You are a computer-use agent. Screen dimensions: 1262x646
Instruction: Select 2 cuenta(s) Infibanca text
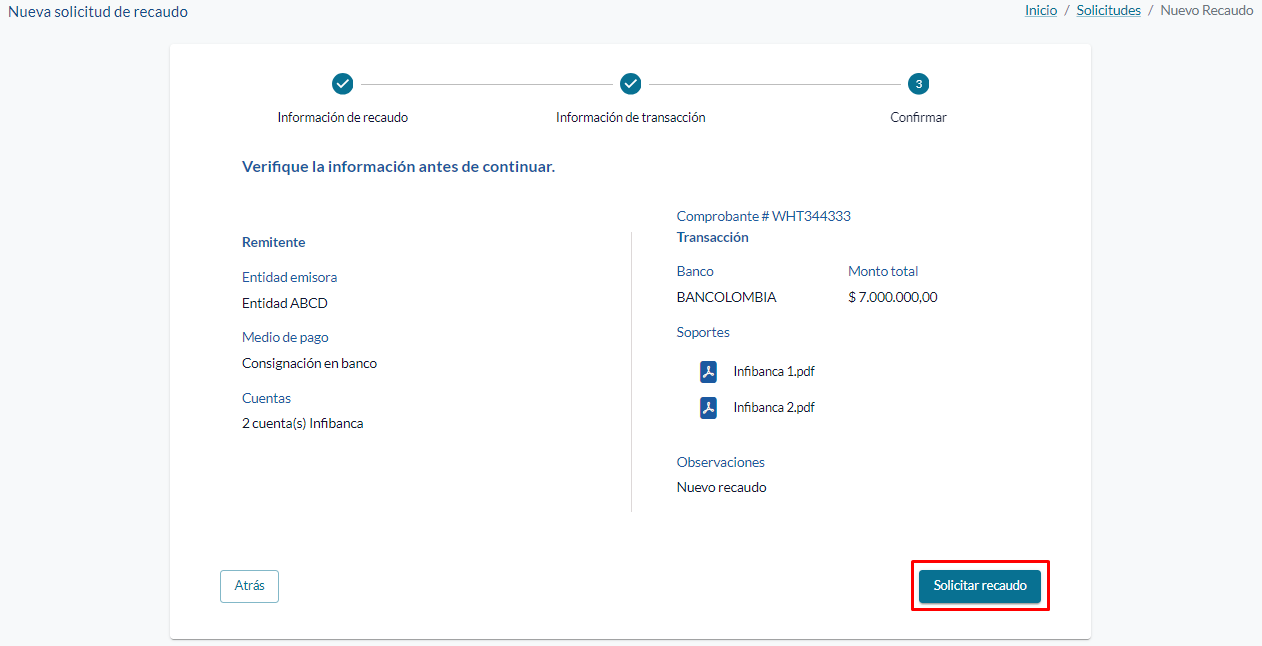tap(303, 423)
